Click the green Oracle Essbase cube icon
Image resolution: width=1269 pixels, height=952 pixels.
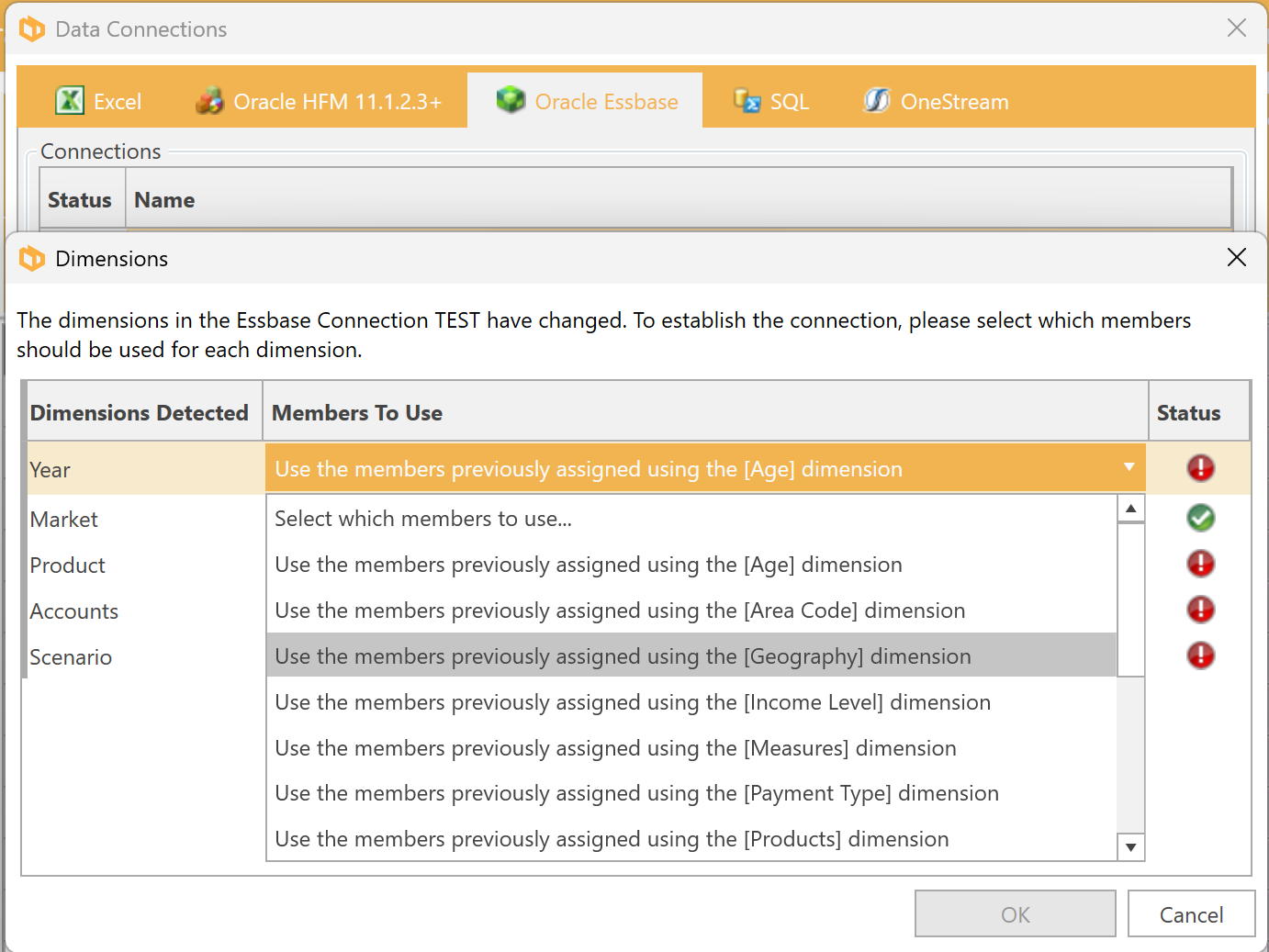[511, 99]
